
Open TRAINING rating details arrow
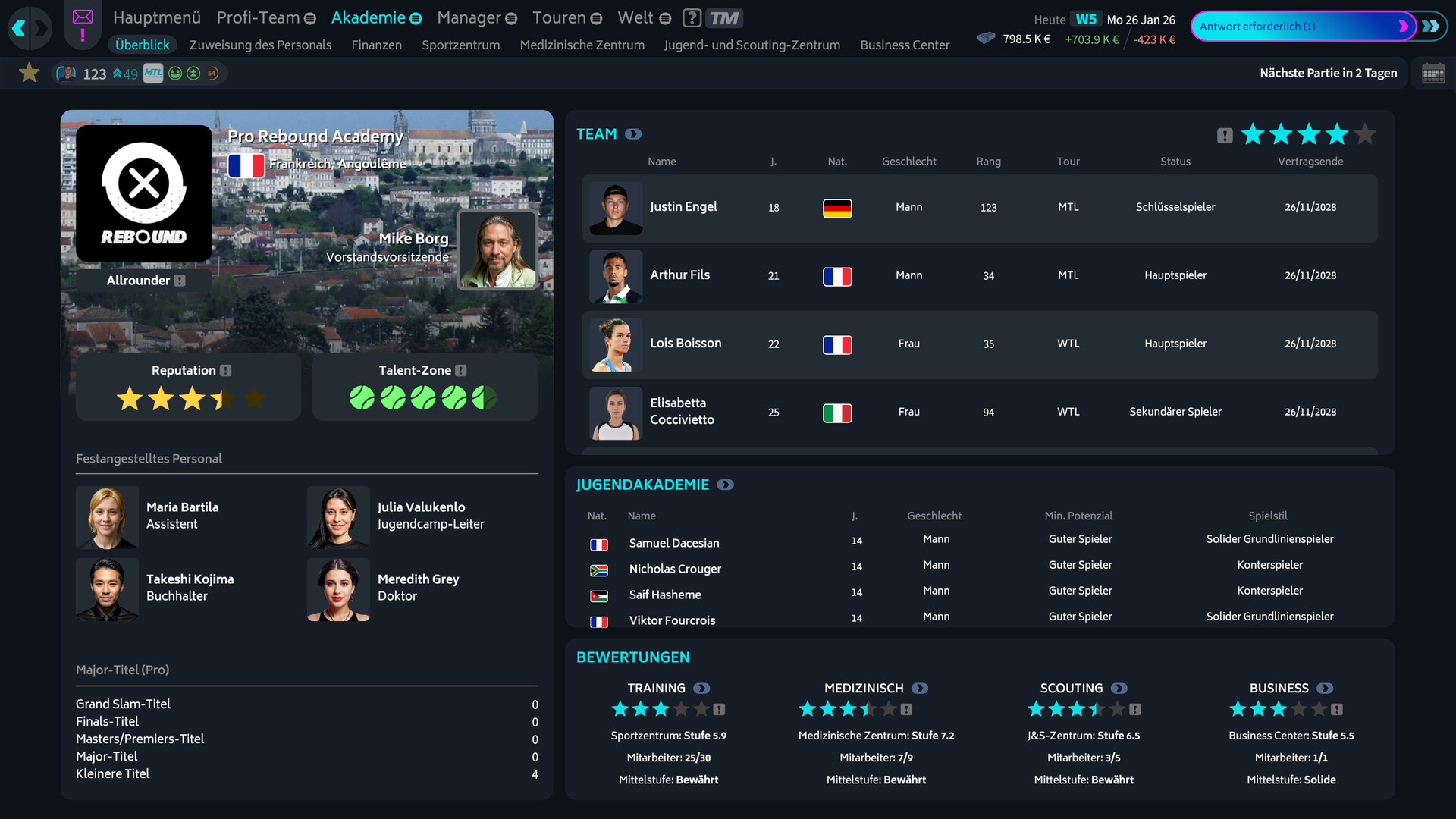coord(701,689)
